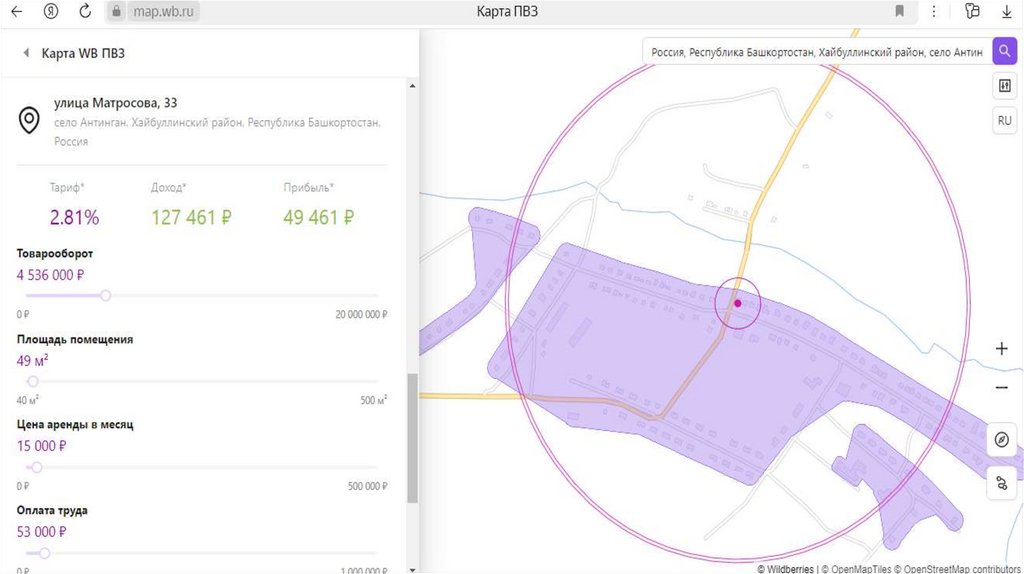Go back via Карта WB ПВЗ arrow

[26, 53]
